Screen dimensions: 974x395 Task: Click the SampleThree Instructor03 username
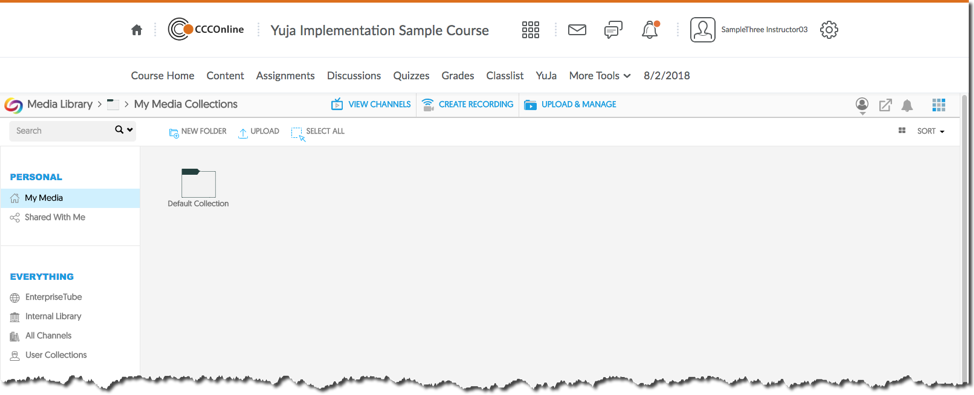pos(764,29)
